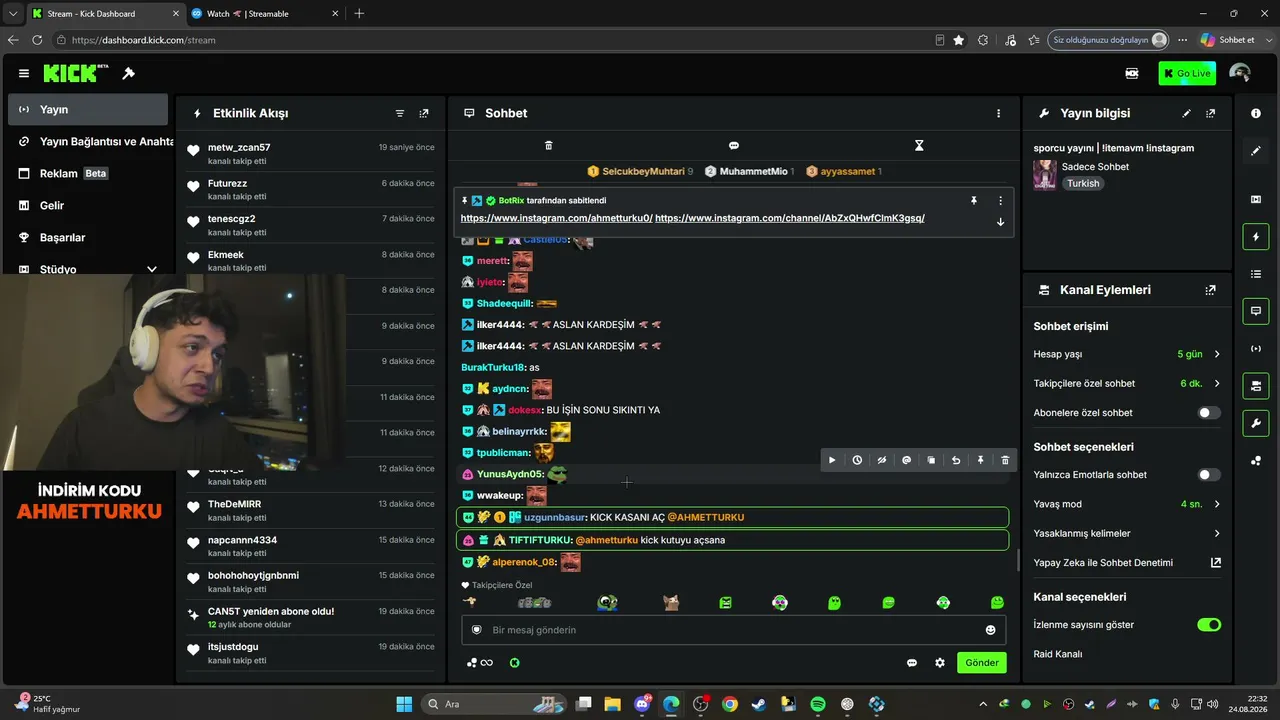Expand the pinned message with down arrow
Viewport: 1280px width, 720px height.
coord(1000,222)
